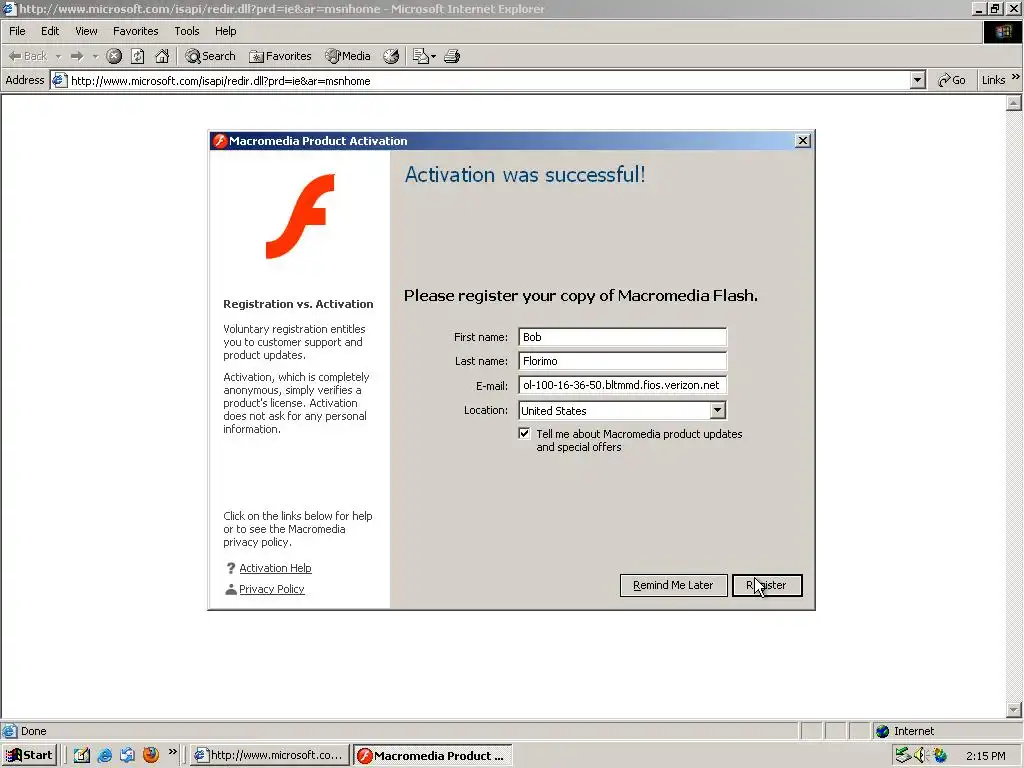Open the Tools menu
Image resolution: width=1024 pixels, height=768 pixels.
pos(186,31)
